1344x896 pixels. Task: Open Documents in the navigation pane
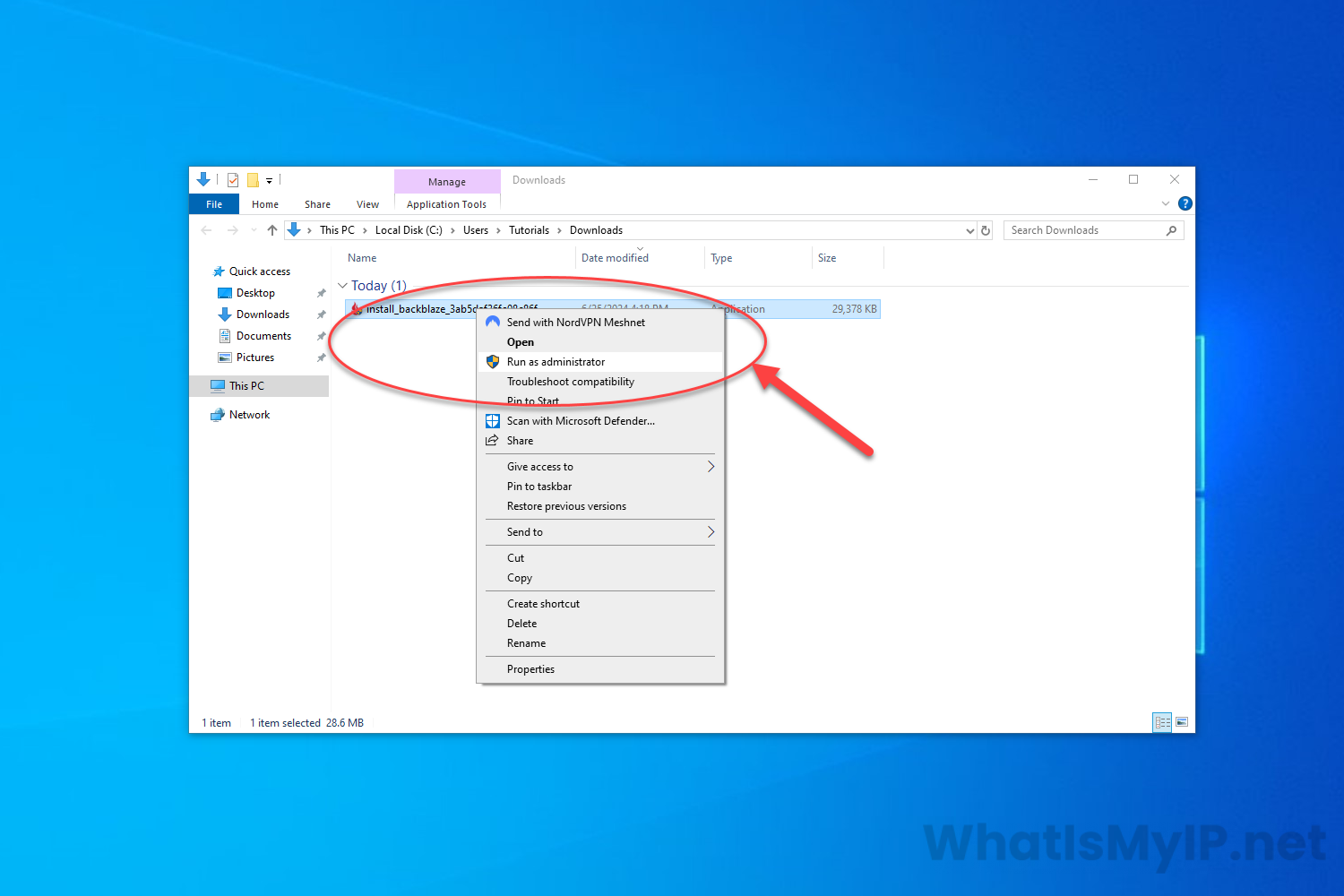pyautogui.click(x=263, y=336)
